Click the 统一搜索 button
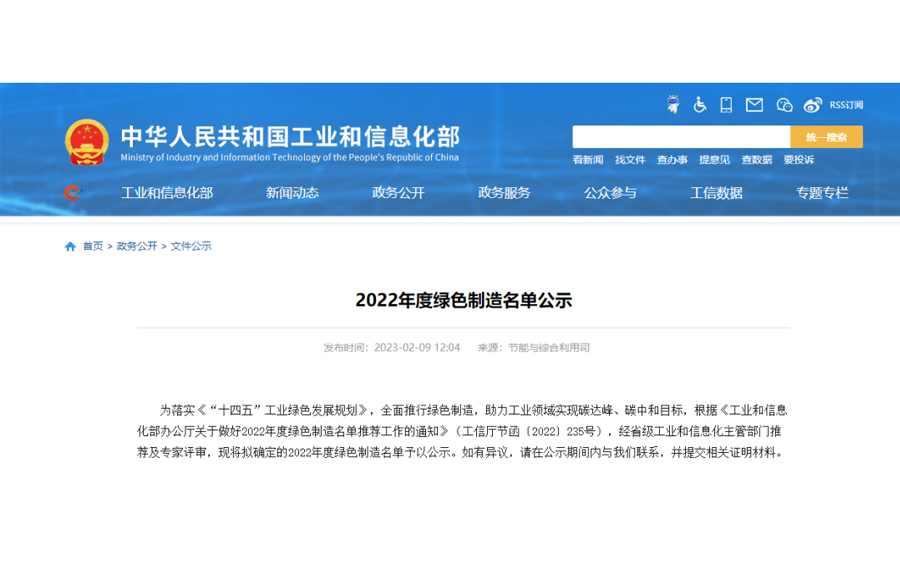Screen dimensions: 900x562 click(827, 137)
